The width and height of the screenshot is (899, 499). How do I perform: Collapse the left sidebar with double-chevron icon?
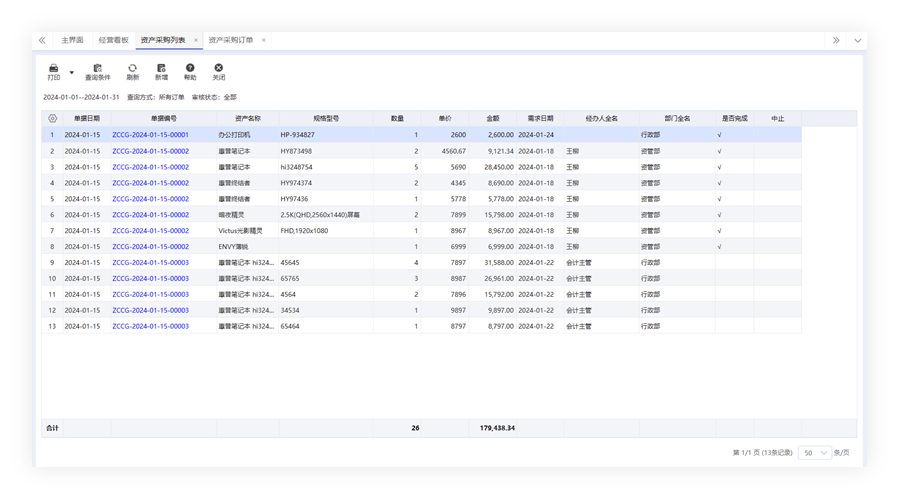[42, 40]
